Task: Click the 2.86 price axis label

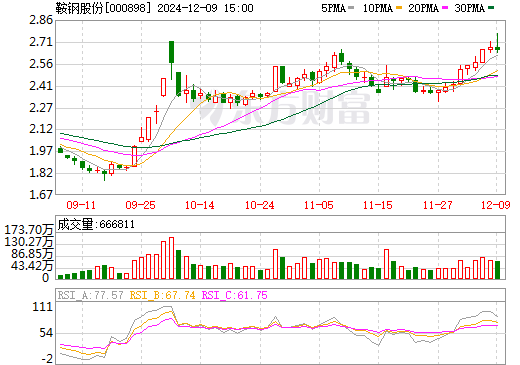Action: pyautogui.click(x=41, y=20)
